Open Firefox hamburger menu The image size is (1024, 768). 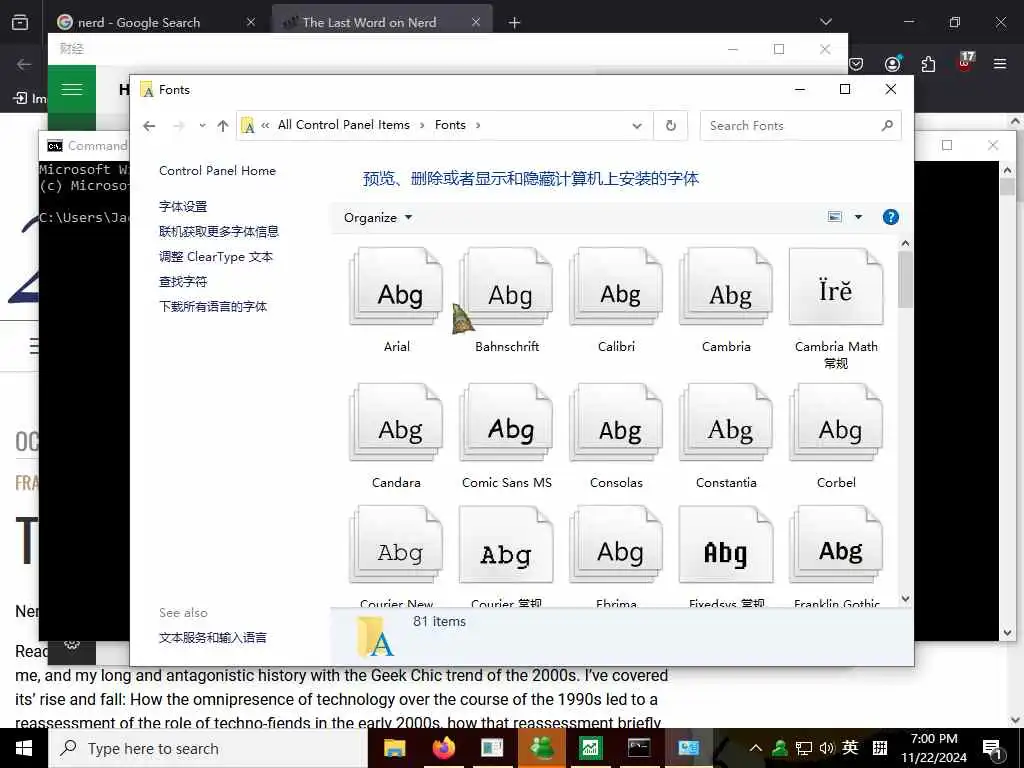point(999,64)
